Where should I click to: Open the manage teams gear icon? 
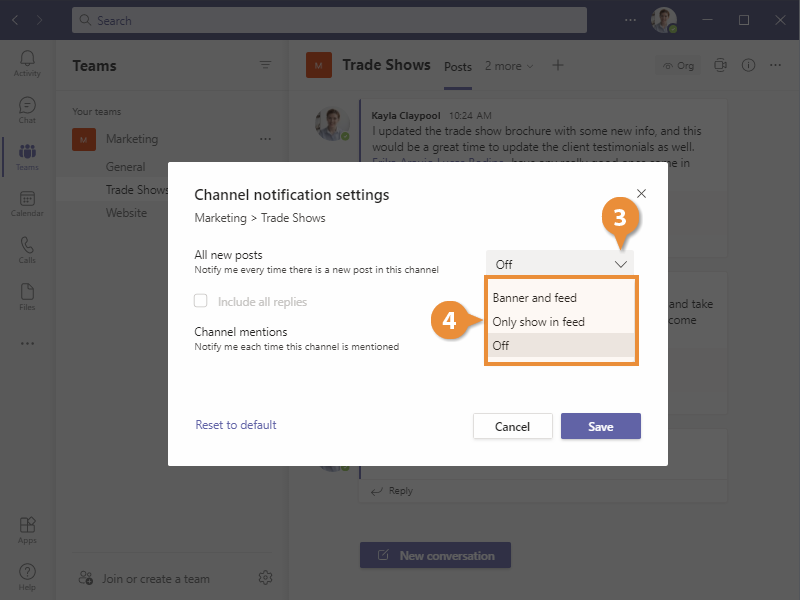(265, 578)
